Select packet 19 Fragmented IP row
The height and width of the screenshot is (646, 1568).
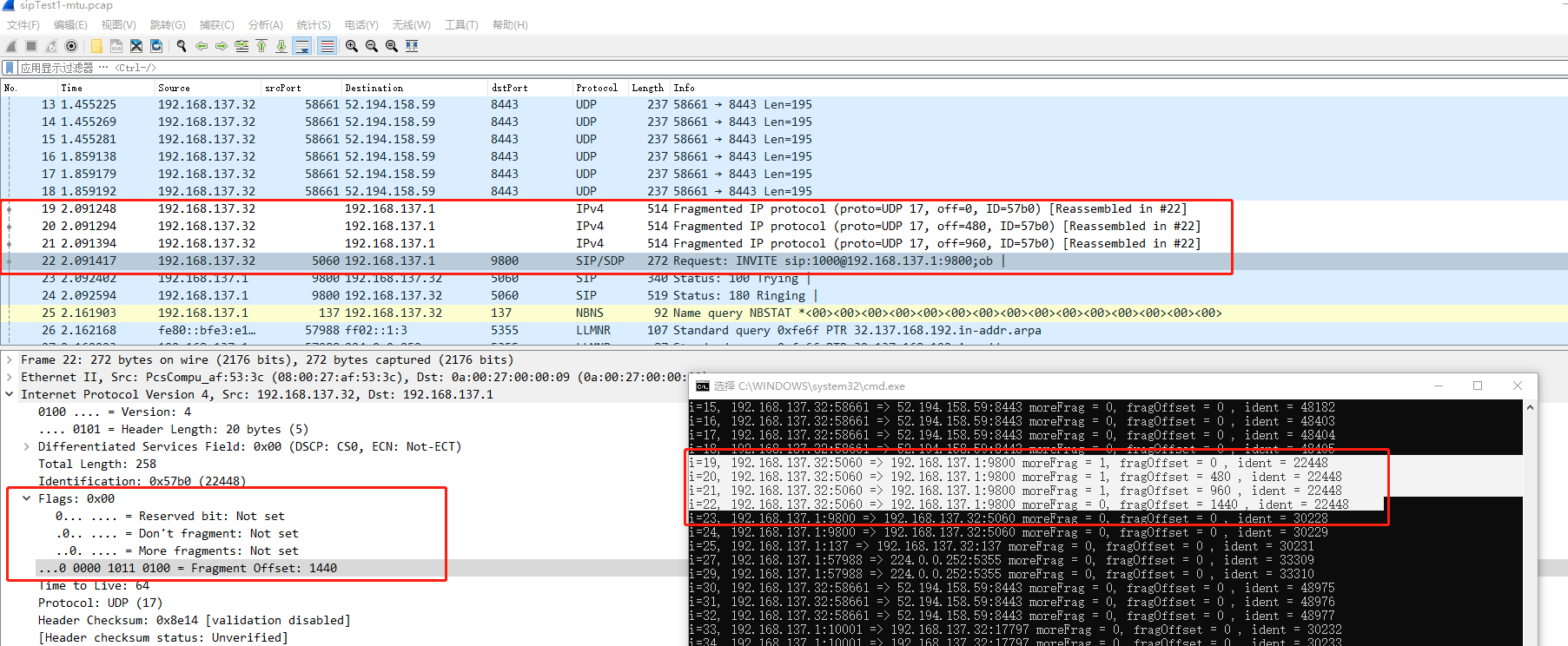coord(784,208)
